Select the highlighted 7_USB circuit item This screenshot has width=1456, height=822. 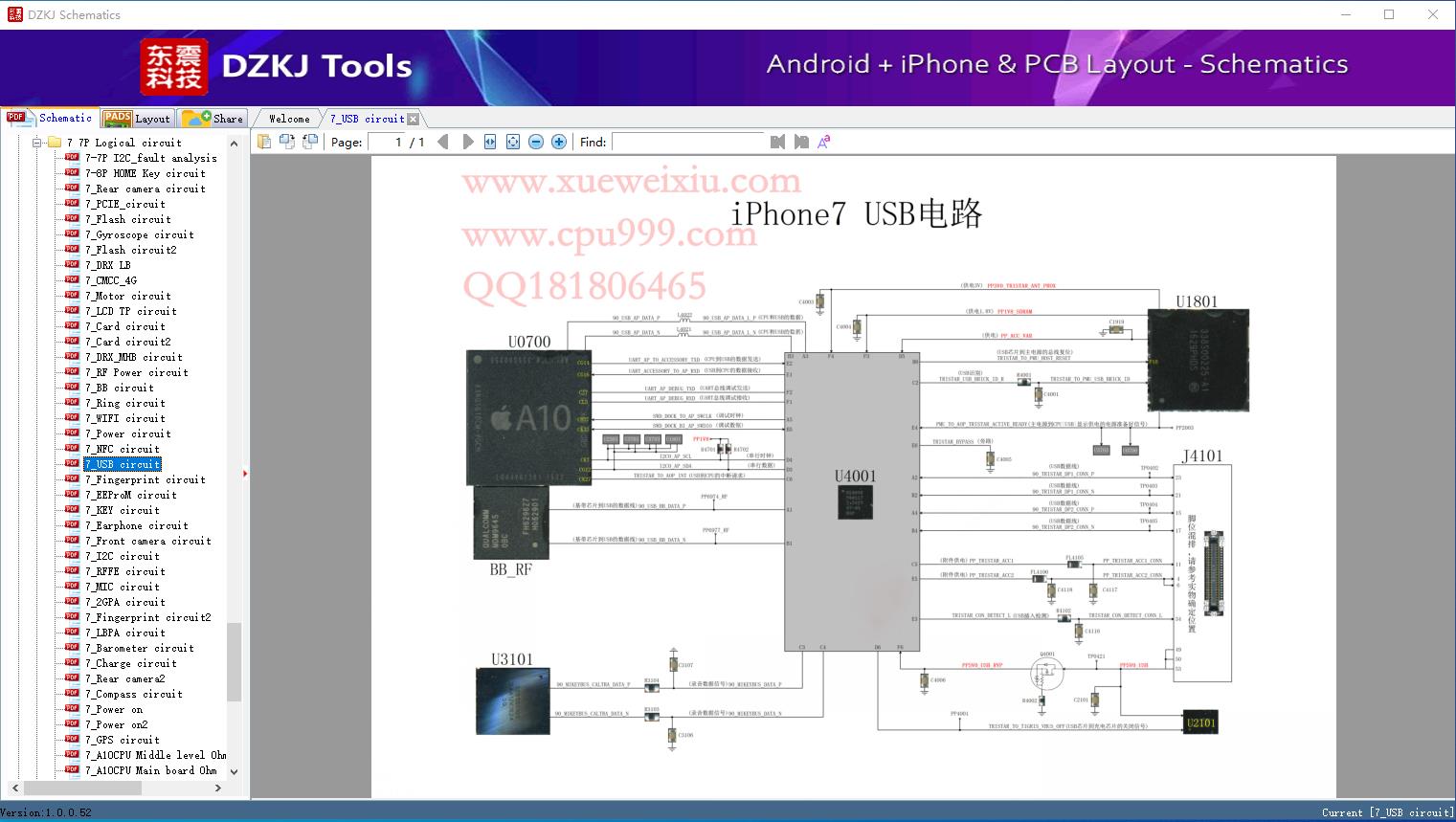(x=123, y=464)
